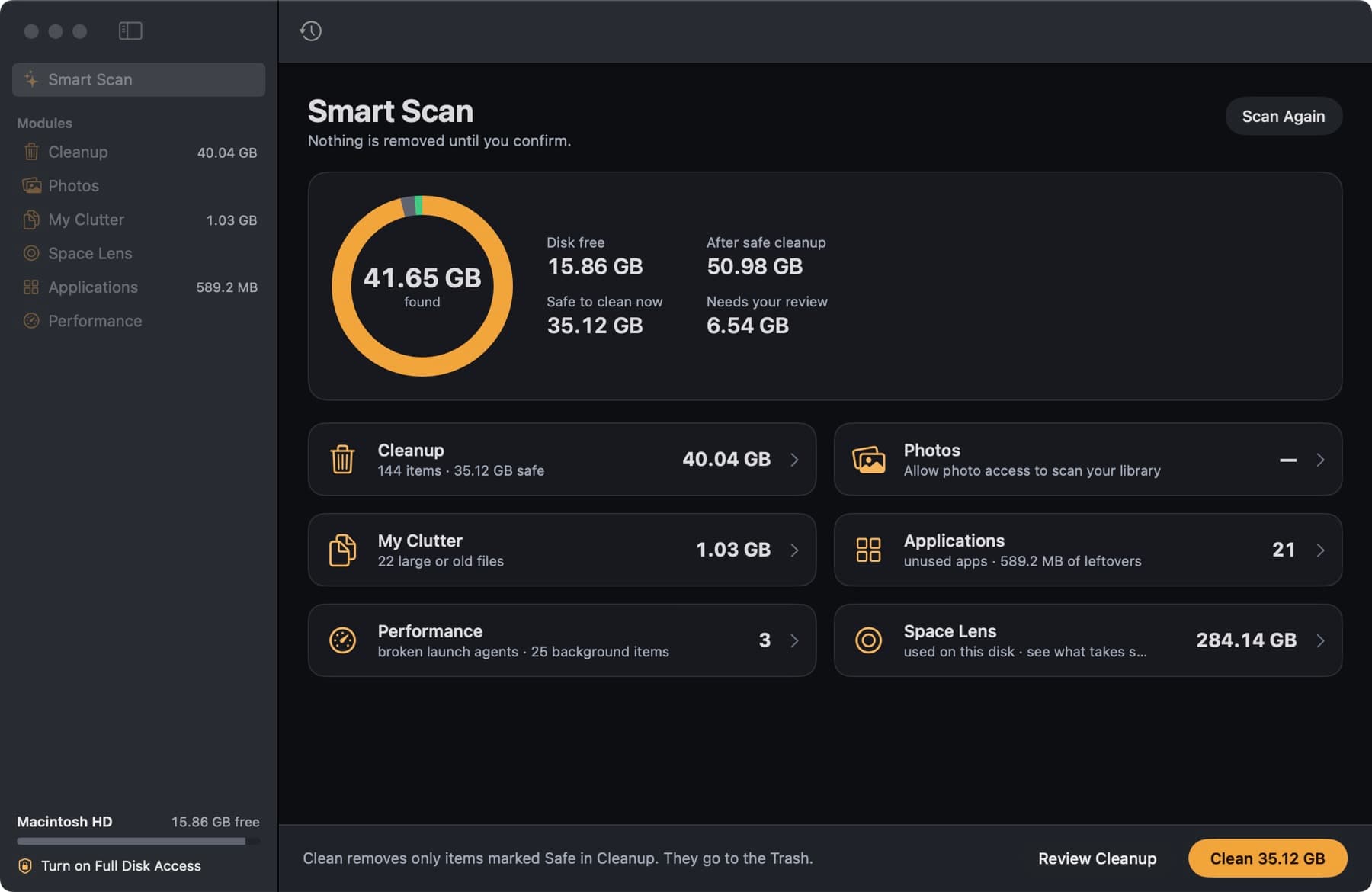This screenshot has height=892, width=1372.
Task: Click the Macintosh HD disk usage bar
Action: pyautogui.click(x=138, y=842)
